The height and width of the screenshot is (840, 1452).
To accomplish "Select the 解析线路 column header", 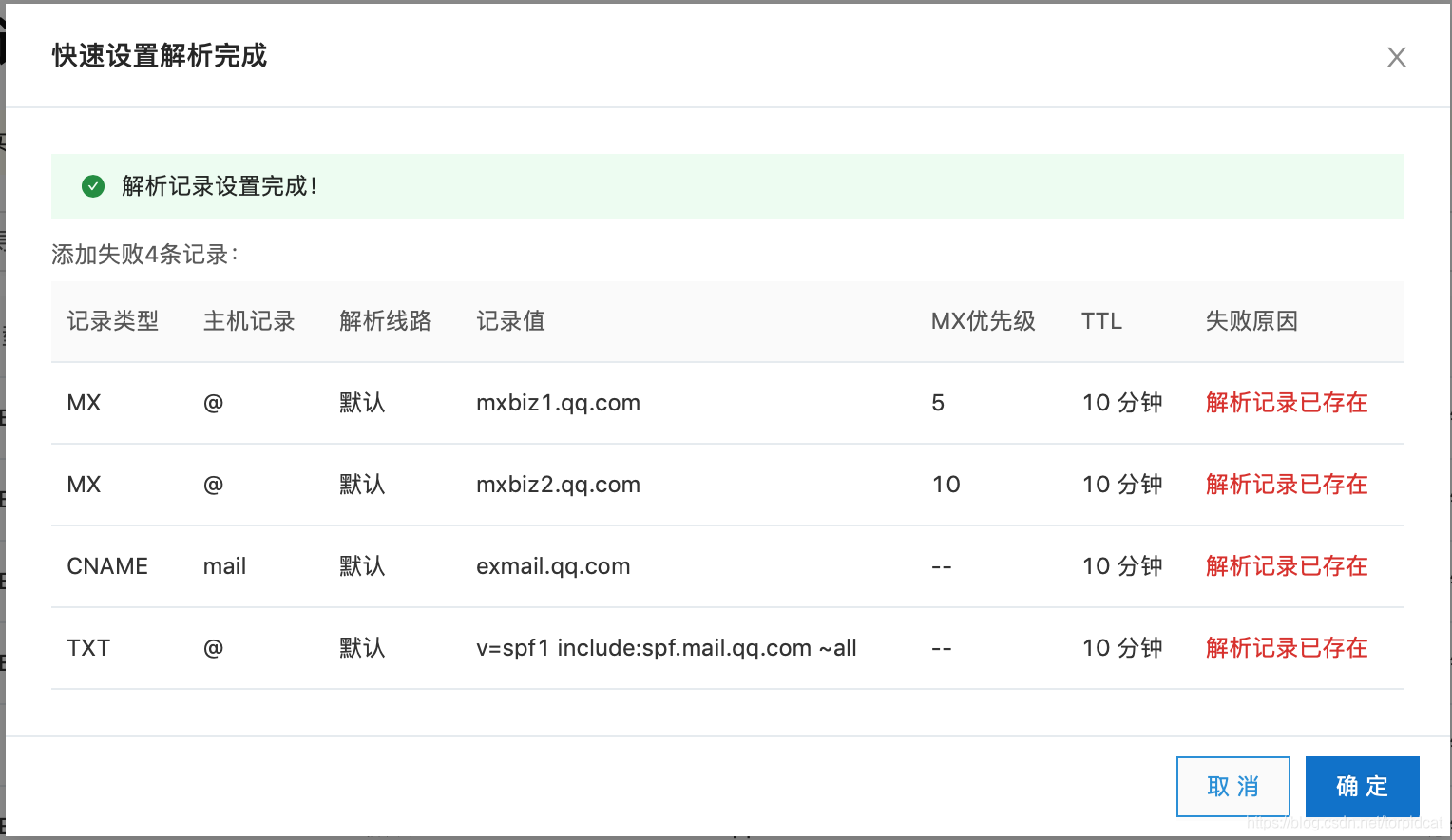I will 386,321.
